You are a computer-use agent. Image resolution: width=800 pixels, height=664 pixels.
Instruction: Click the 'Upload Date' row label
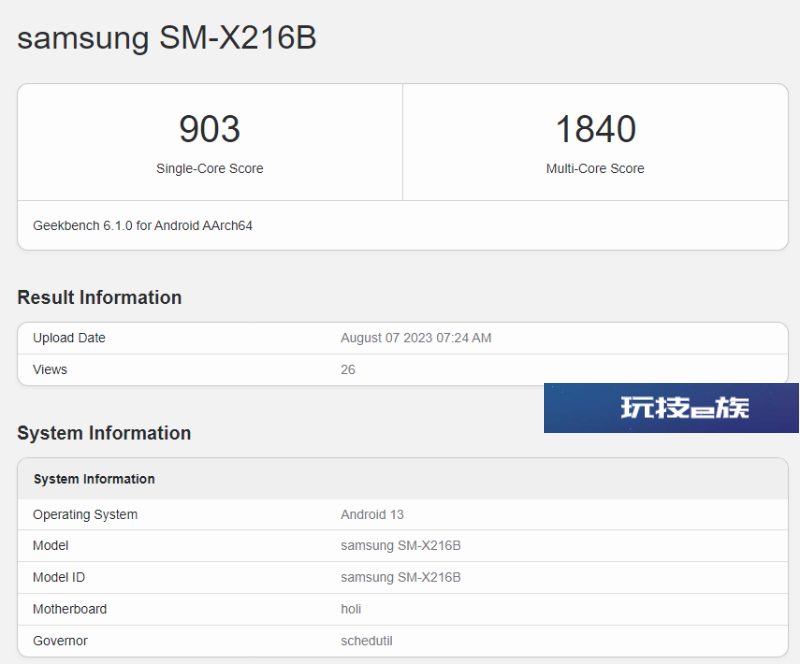69,338
